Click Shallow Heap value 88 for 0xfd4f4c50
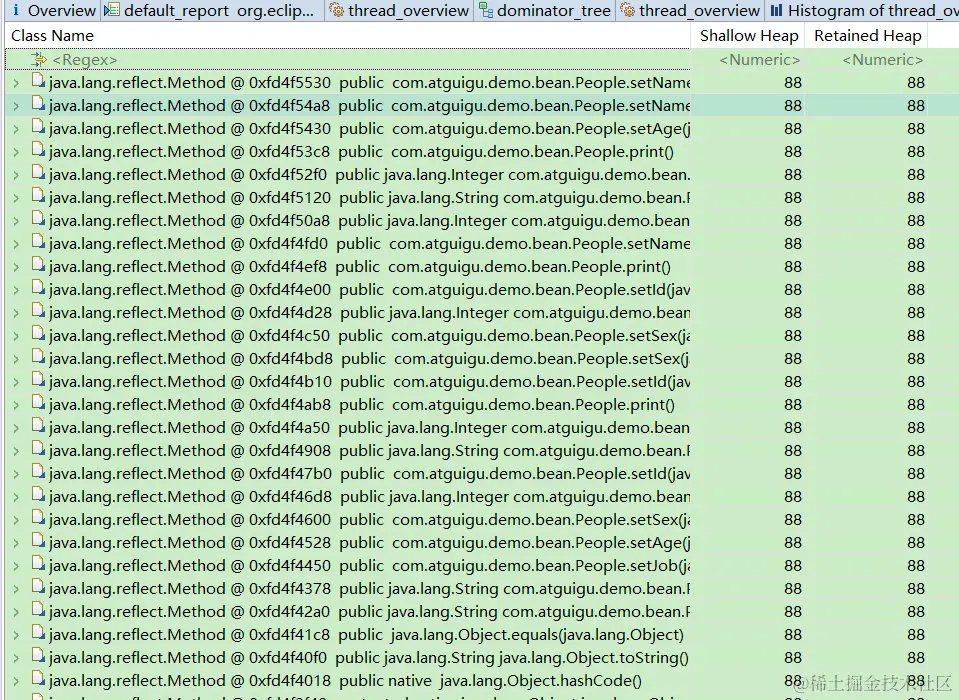 [793, 336]
